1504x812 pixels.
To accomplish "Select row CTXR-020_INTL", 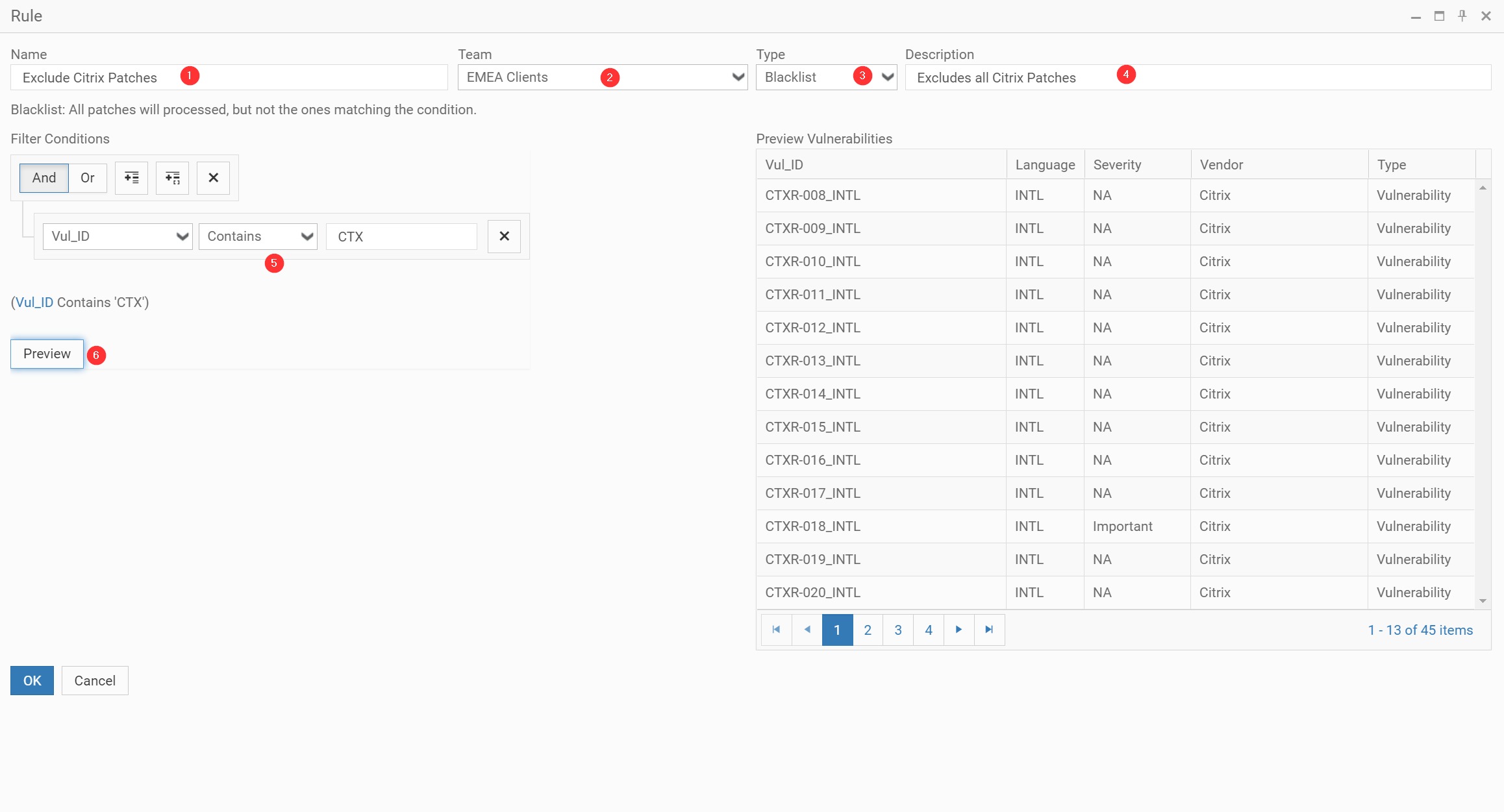I will [1116, 593].
